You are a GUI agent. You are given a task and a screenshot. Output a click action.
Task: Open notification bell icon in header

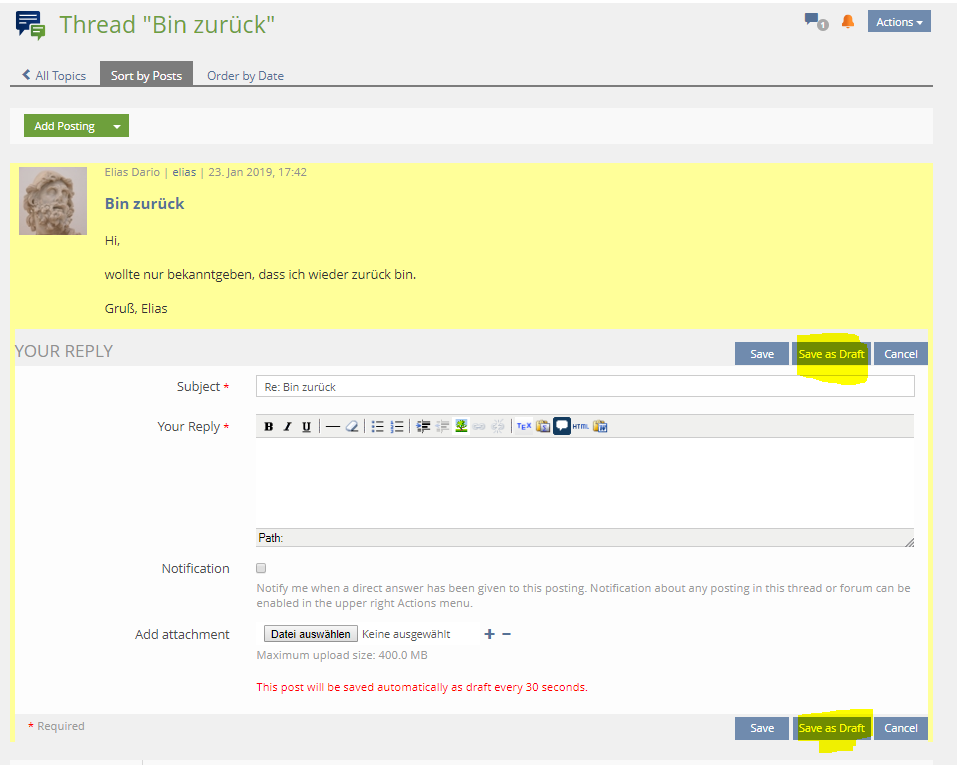coord(848,22)
